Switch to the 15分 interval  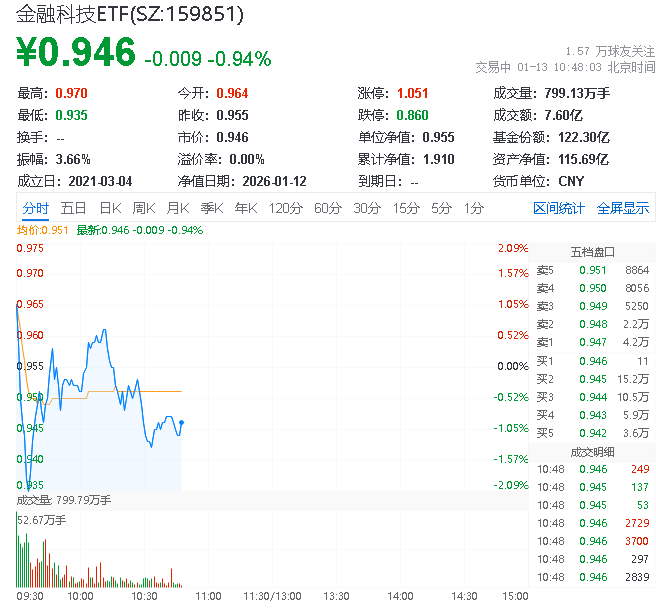(x=406, y=208)
